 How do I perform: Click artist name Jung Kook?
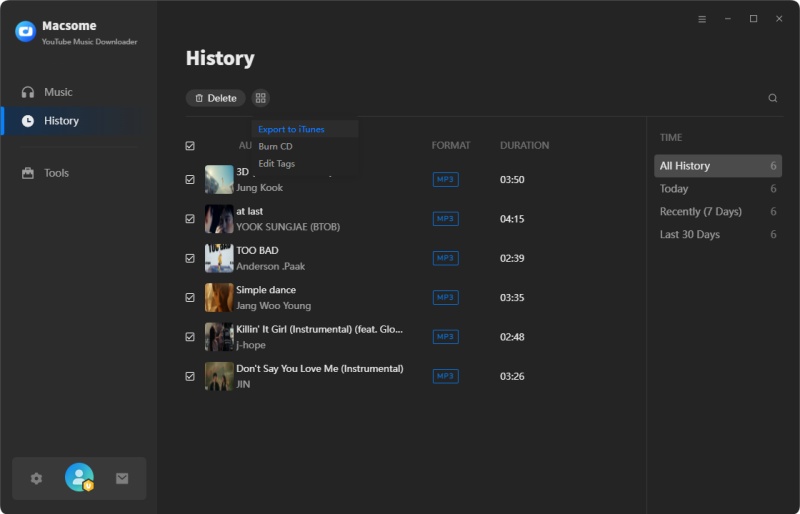point(259,188)
